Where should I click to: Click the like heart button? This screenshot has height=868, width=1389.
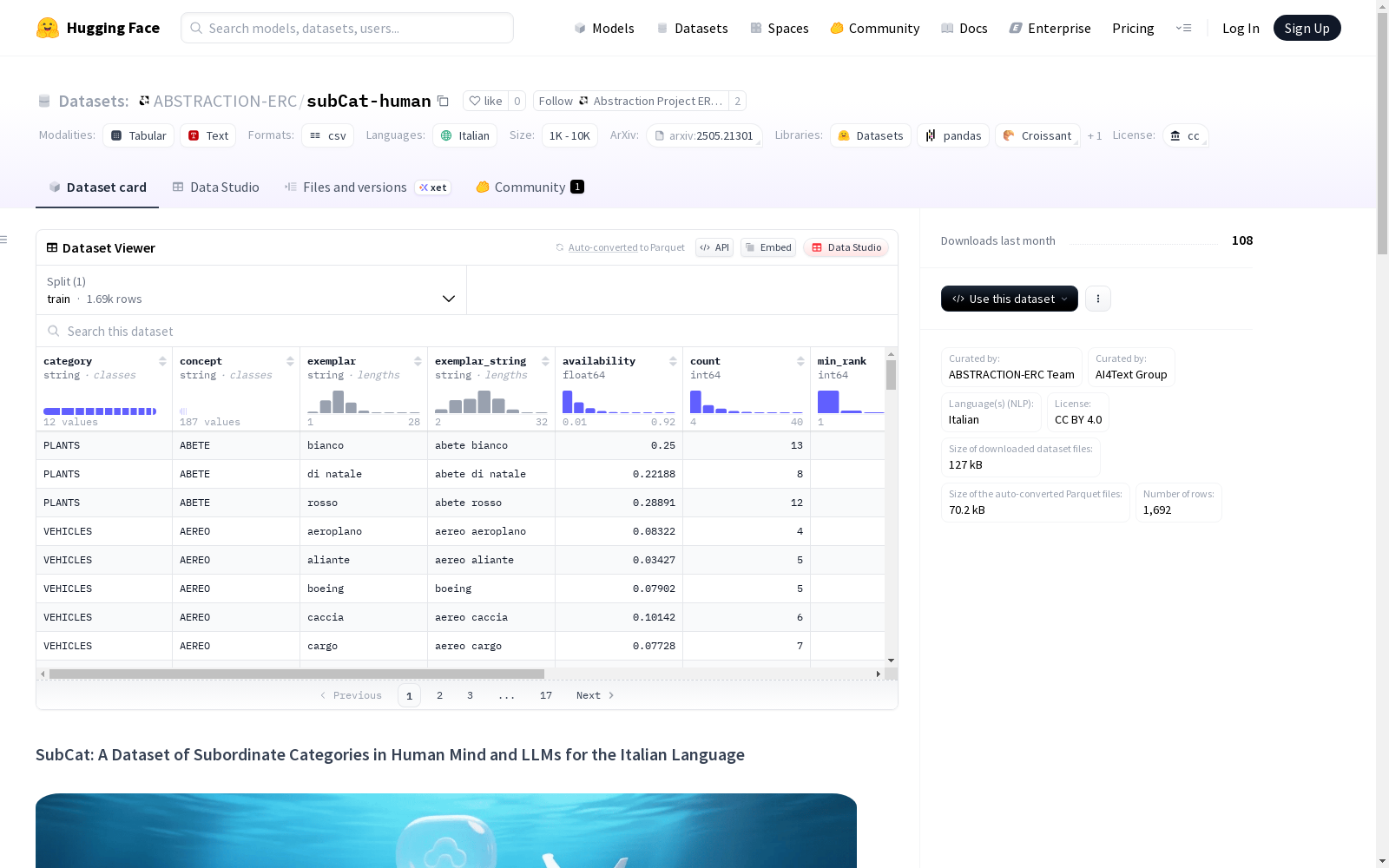point(485,101)
